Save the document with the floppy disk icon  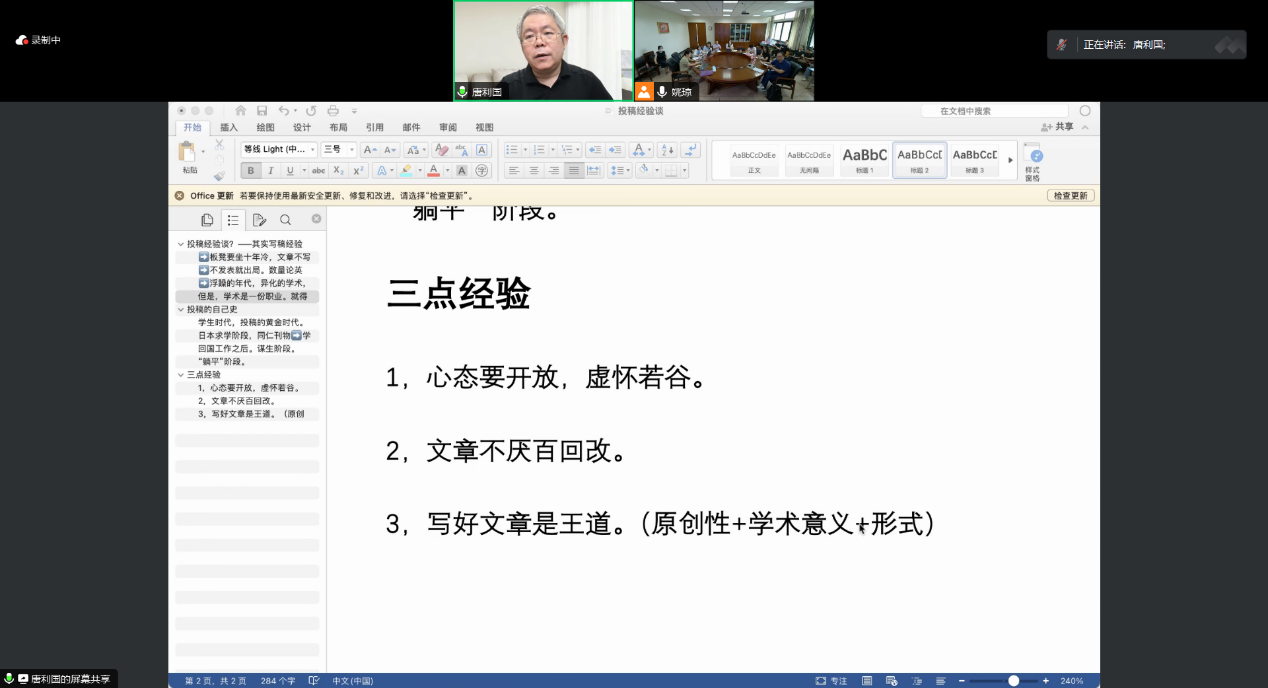click(262, 111)
